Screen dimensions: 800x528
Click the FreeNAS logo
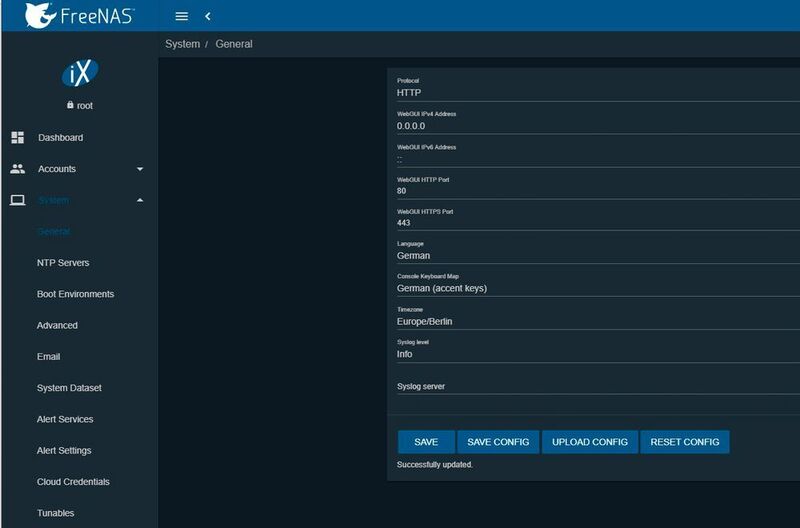tap(79, 15)
